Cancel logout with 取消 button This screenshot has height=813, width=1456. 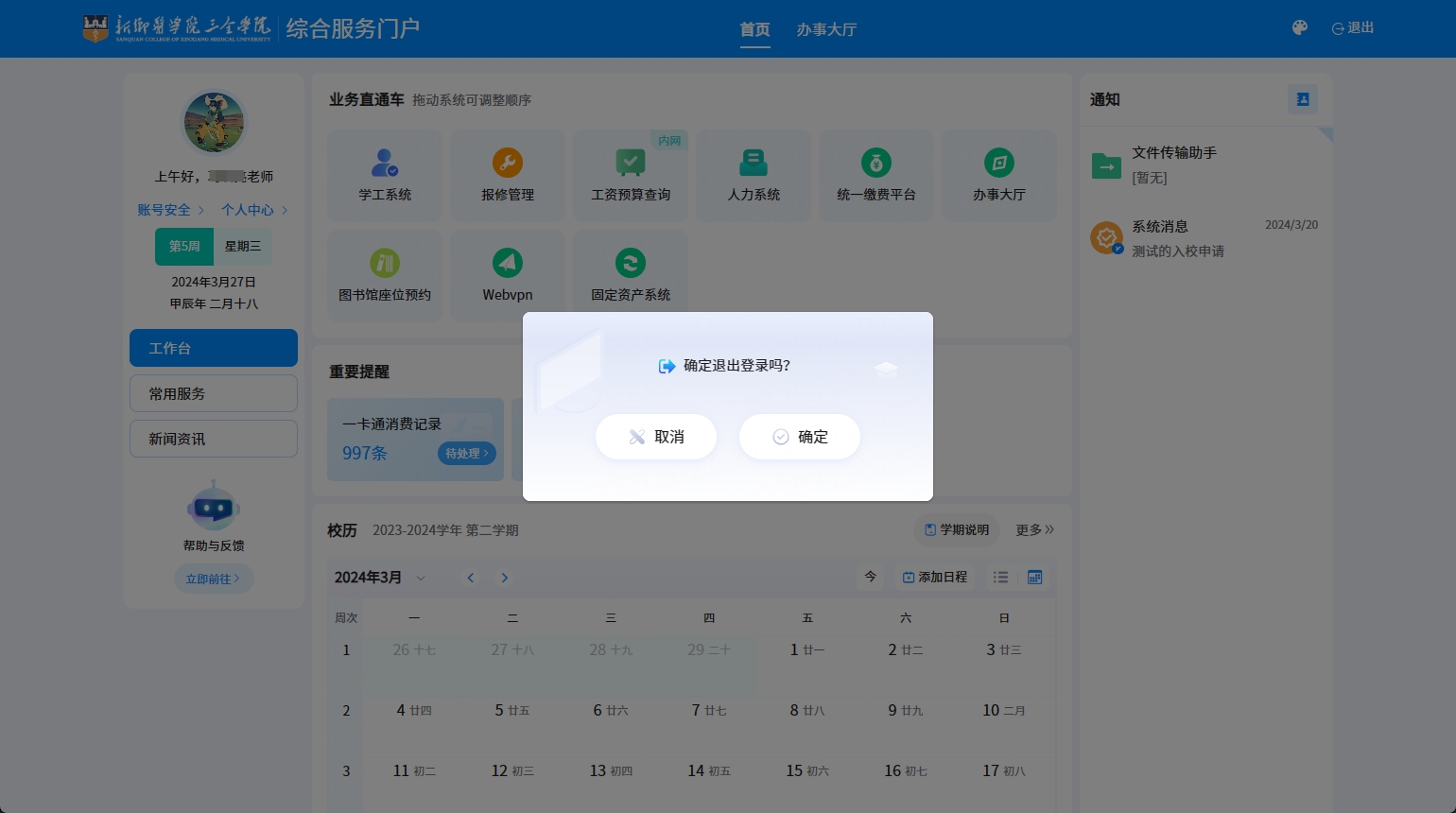point(656,437)
